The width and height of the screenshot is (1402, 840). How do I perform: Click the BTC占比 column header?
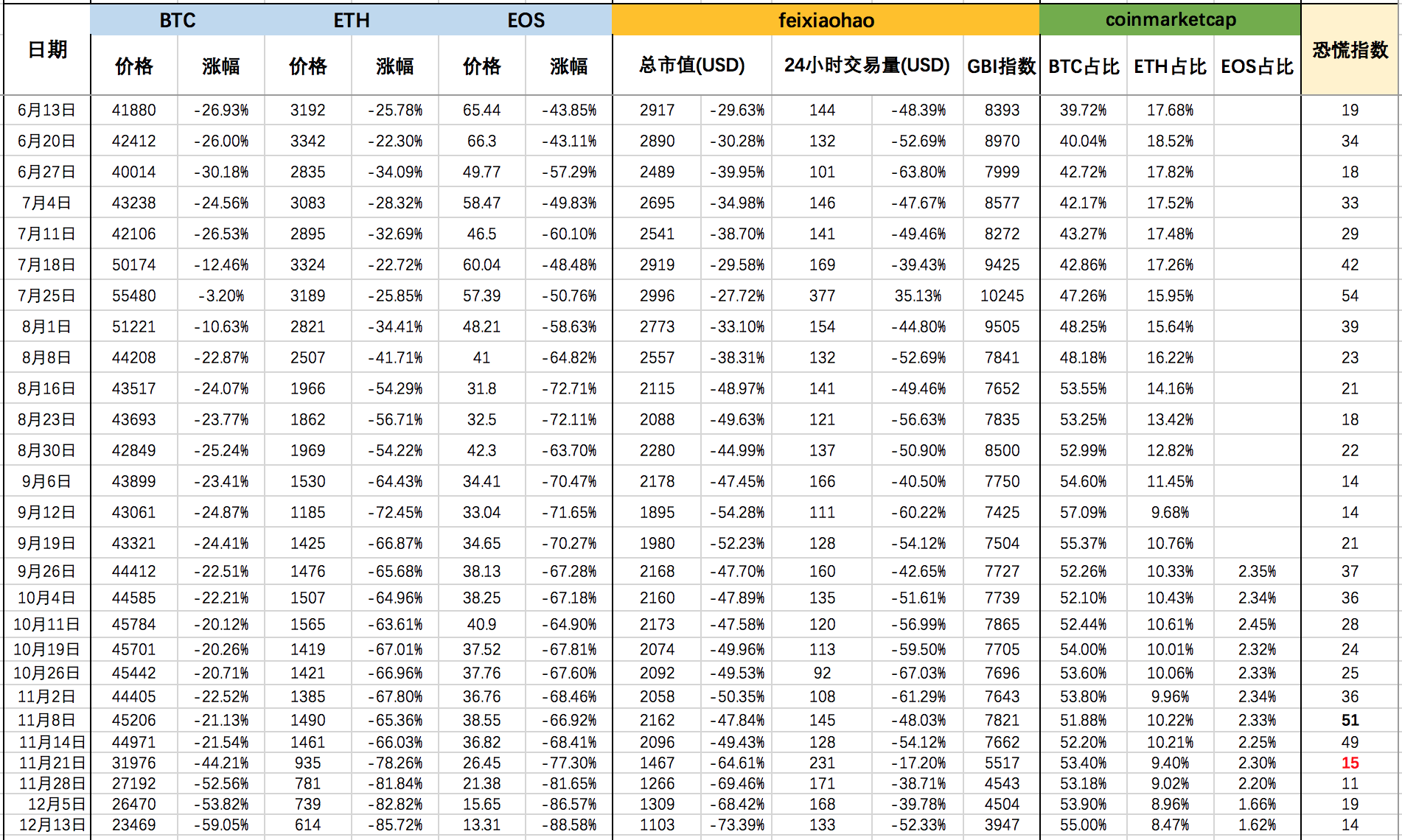pyautogui.click(x=1084, y=66)
